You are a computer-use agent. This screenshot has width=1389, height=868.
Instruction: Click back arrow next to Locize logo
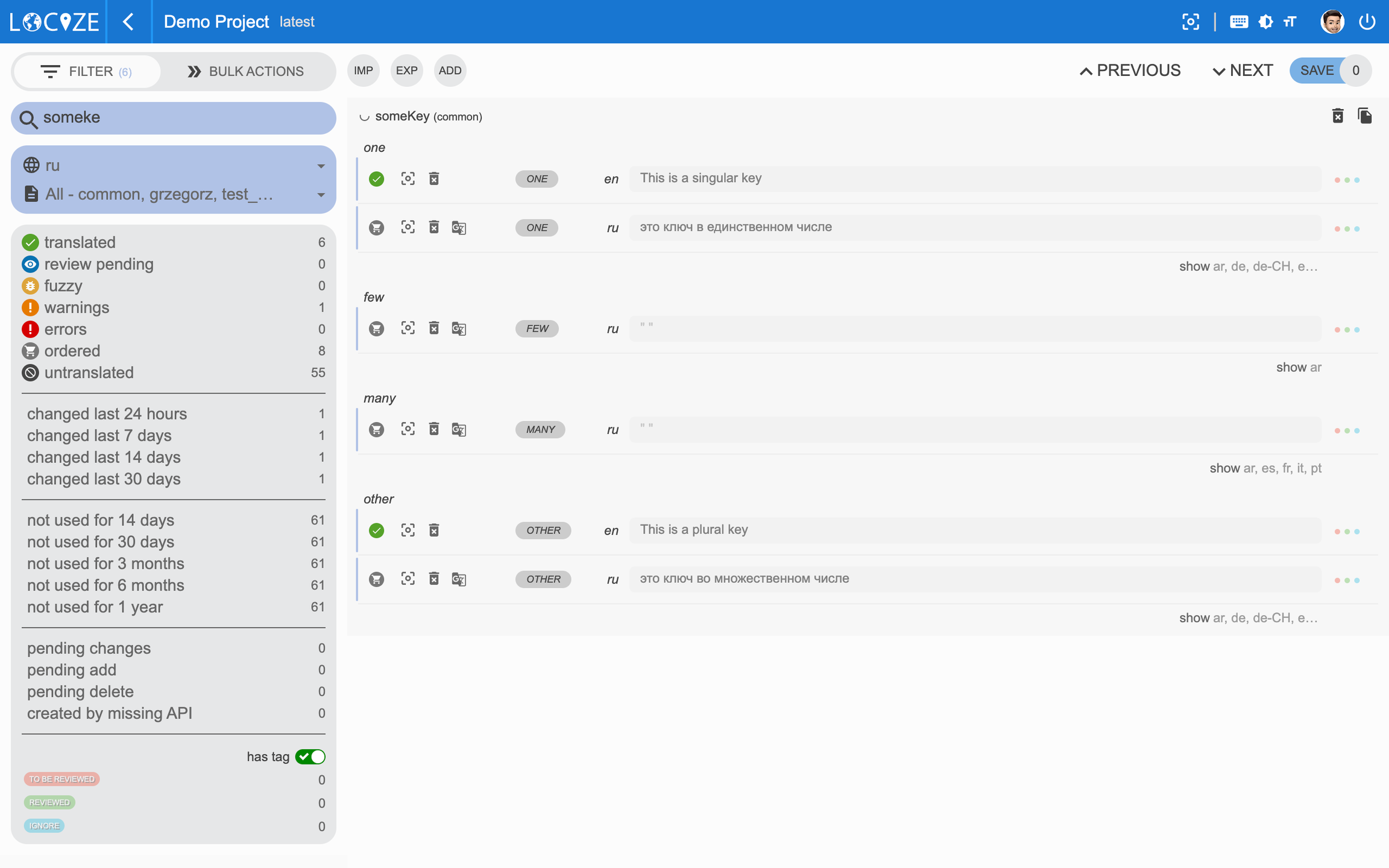(128, 22)
